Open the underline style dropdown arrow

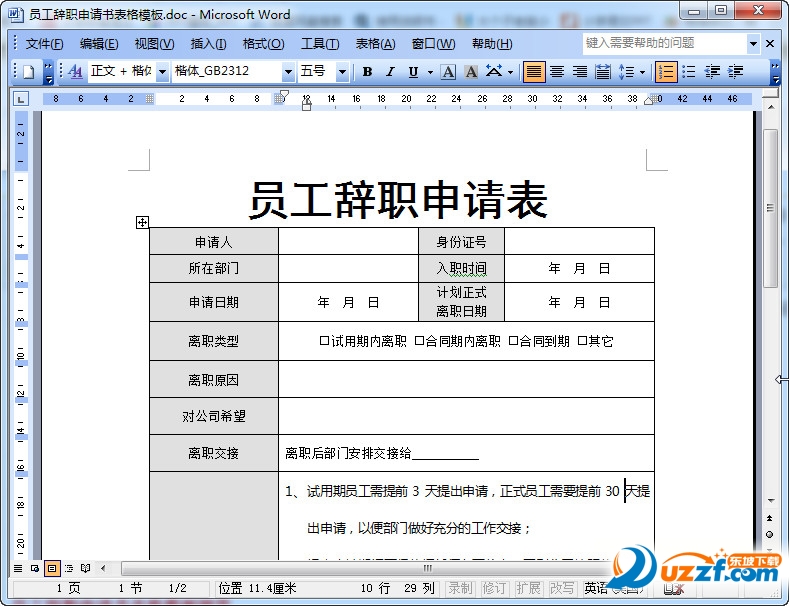(x=430, y=72)
